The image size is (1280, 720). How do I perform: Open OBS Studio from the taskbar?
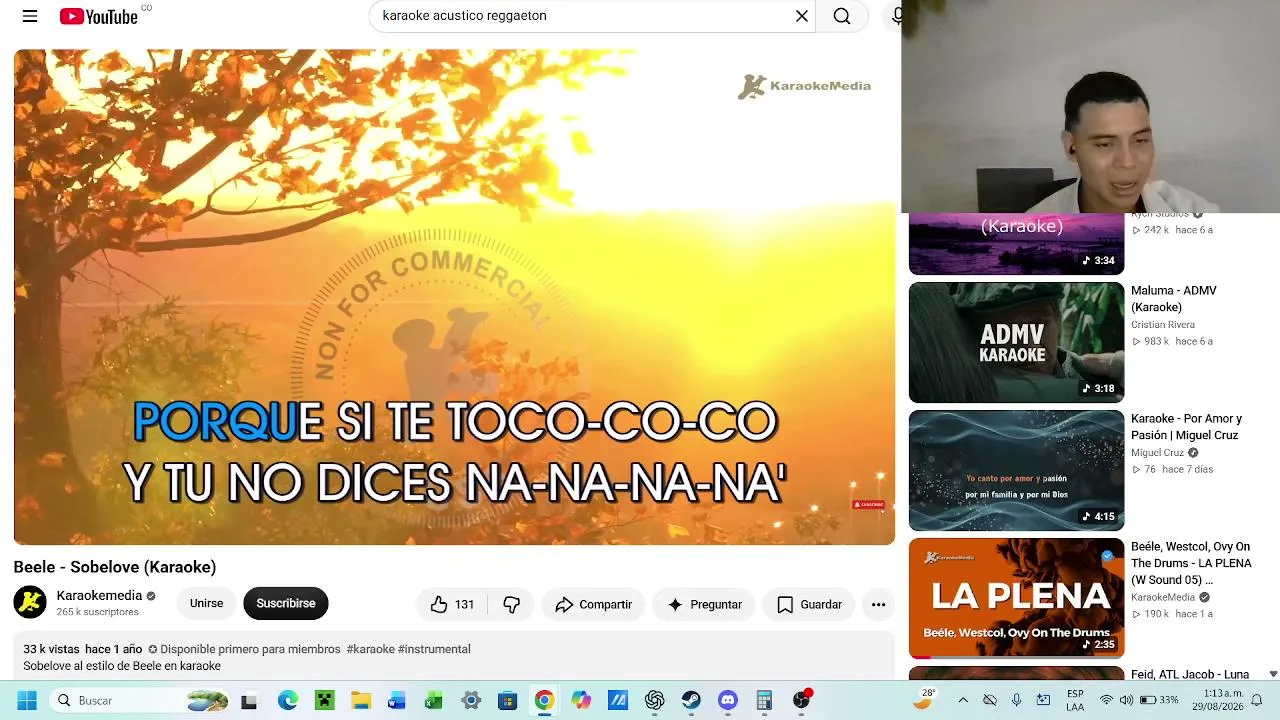(801, 701)
